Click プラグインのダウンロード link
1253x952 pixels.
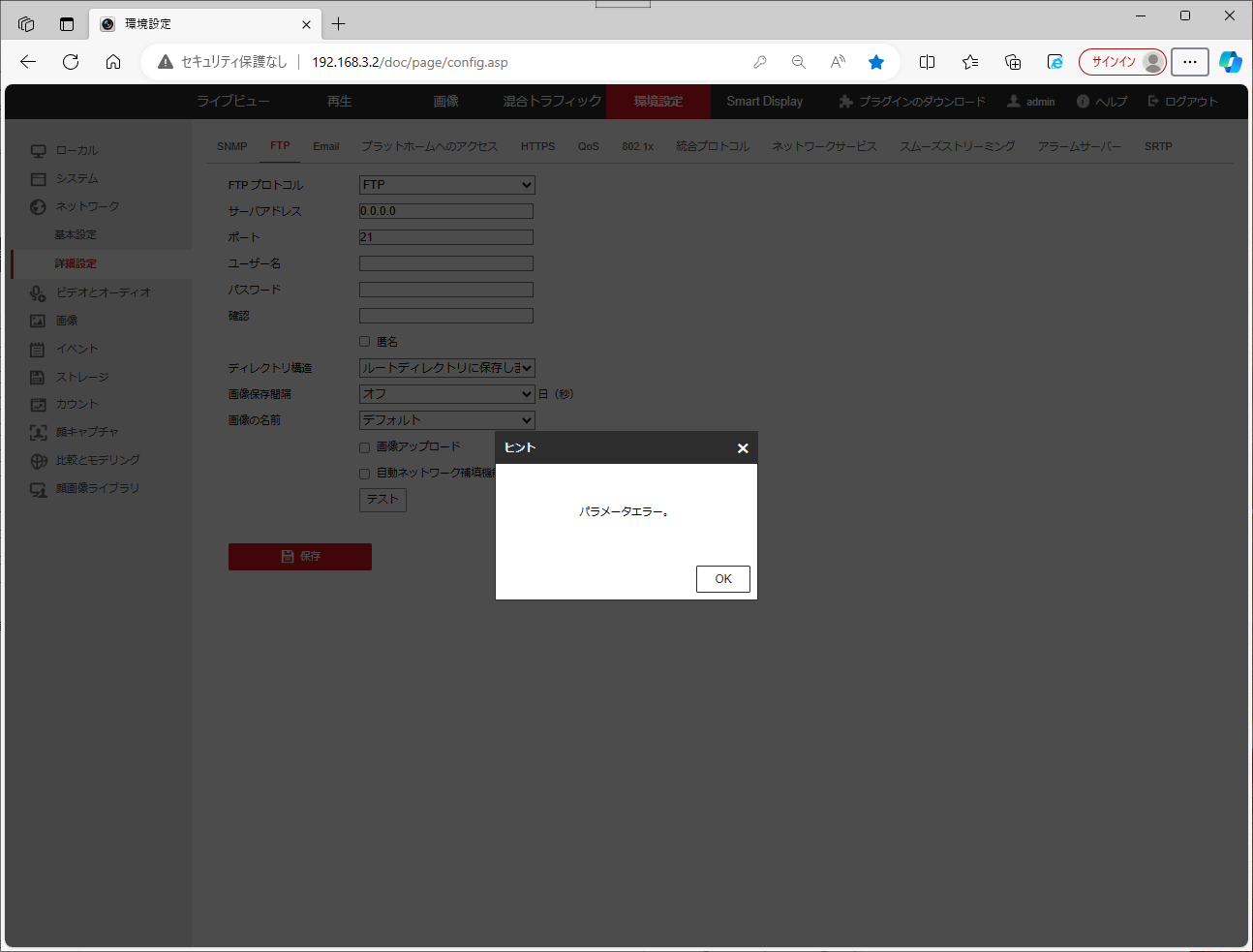(912, 102)
